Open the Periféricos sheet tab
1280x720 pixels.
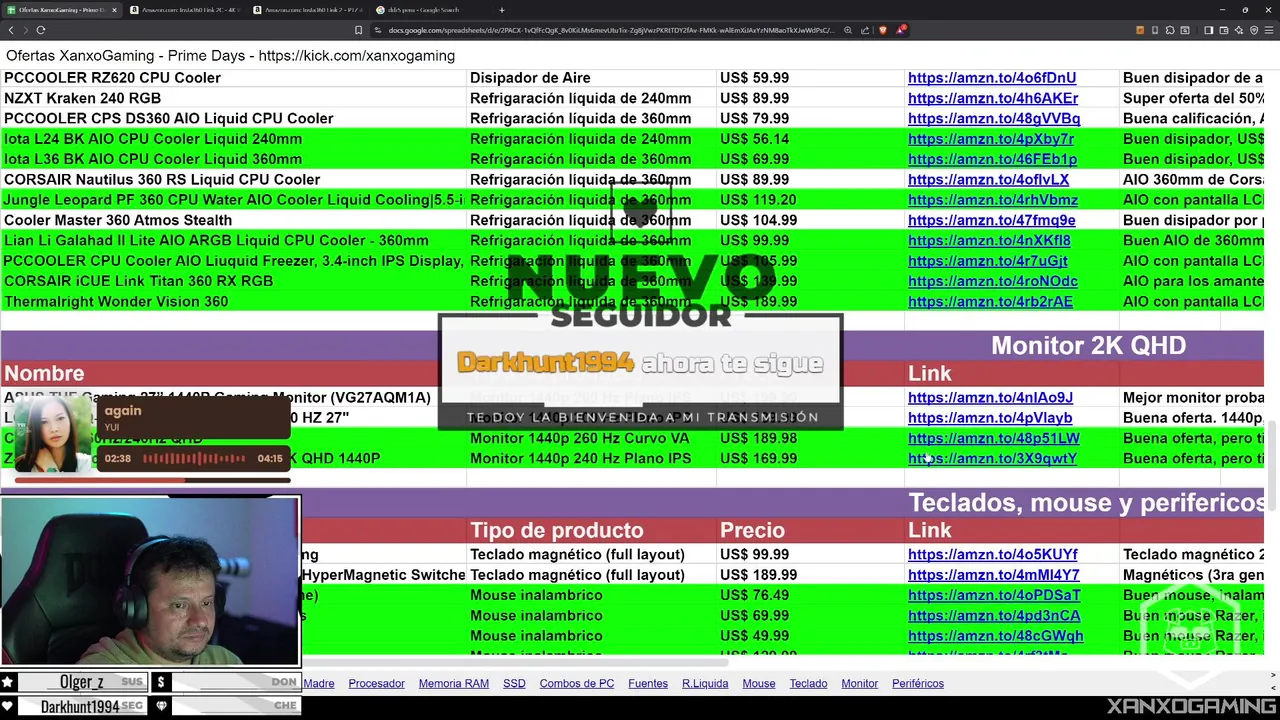(917, 684)
